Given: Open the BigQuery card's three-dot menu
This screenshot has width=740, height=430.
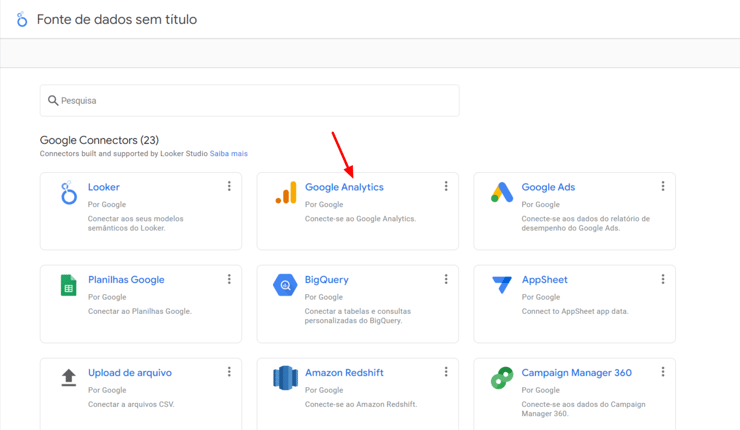Looking at the screenshot, I should (x=446, y=279).
